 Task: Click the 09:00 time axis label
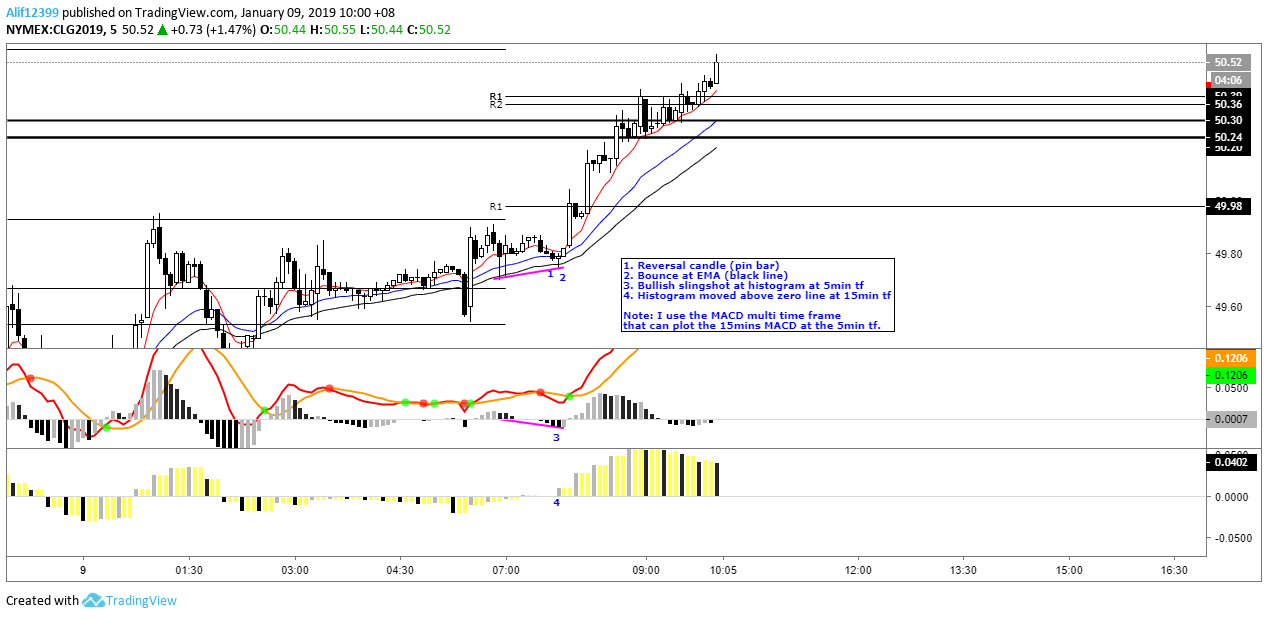pyautogui.click(x=646, y=570)
